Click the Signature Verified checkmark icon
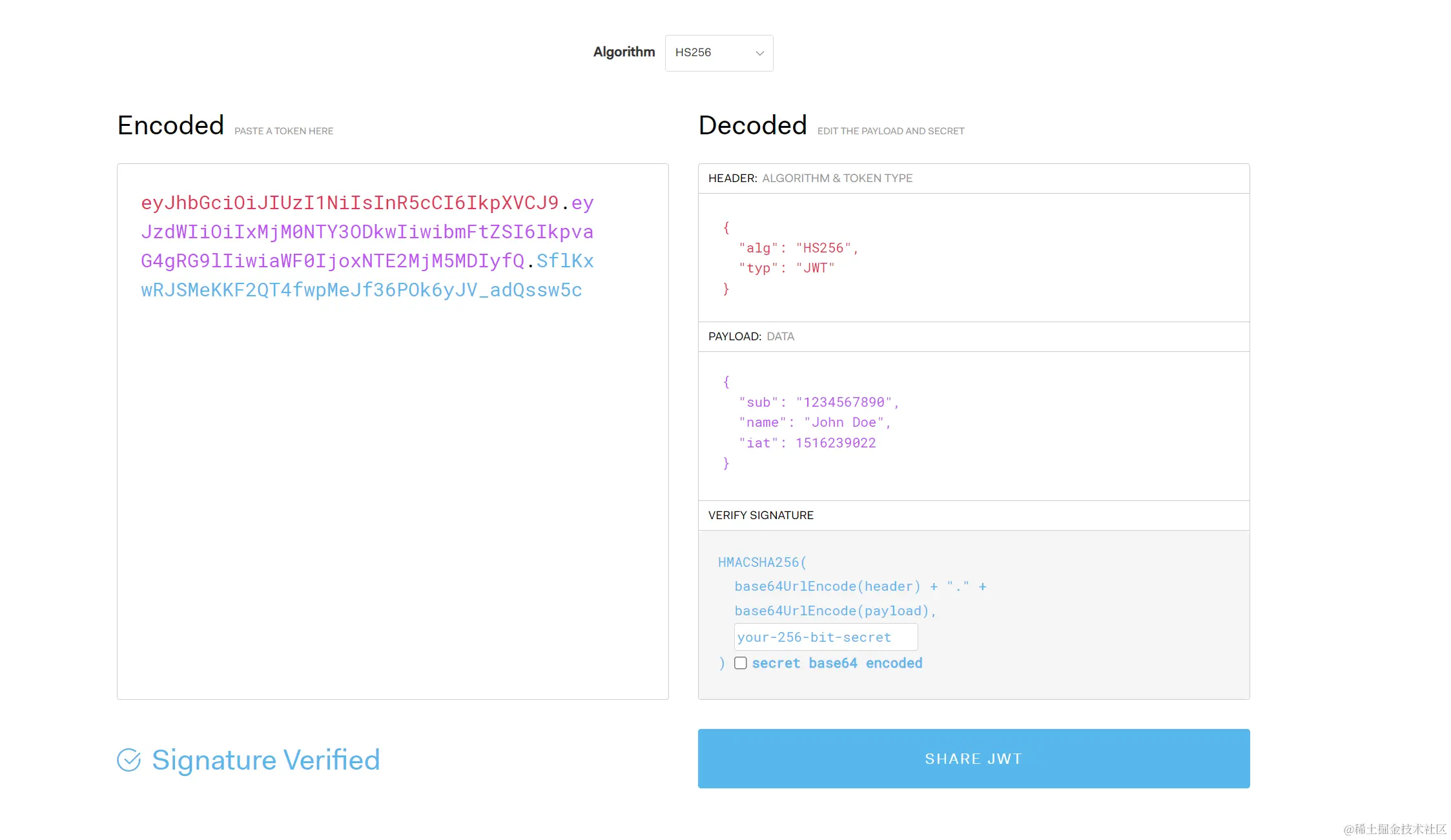 [129, 760]
